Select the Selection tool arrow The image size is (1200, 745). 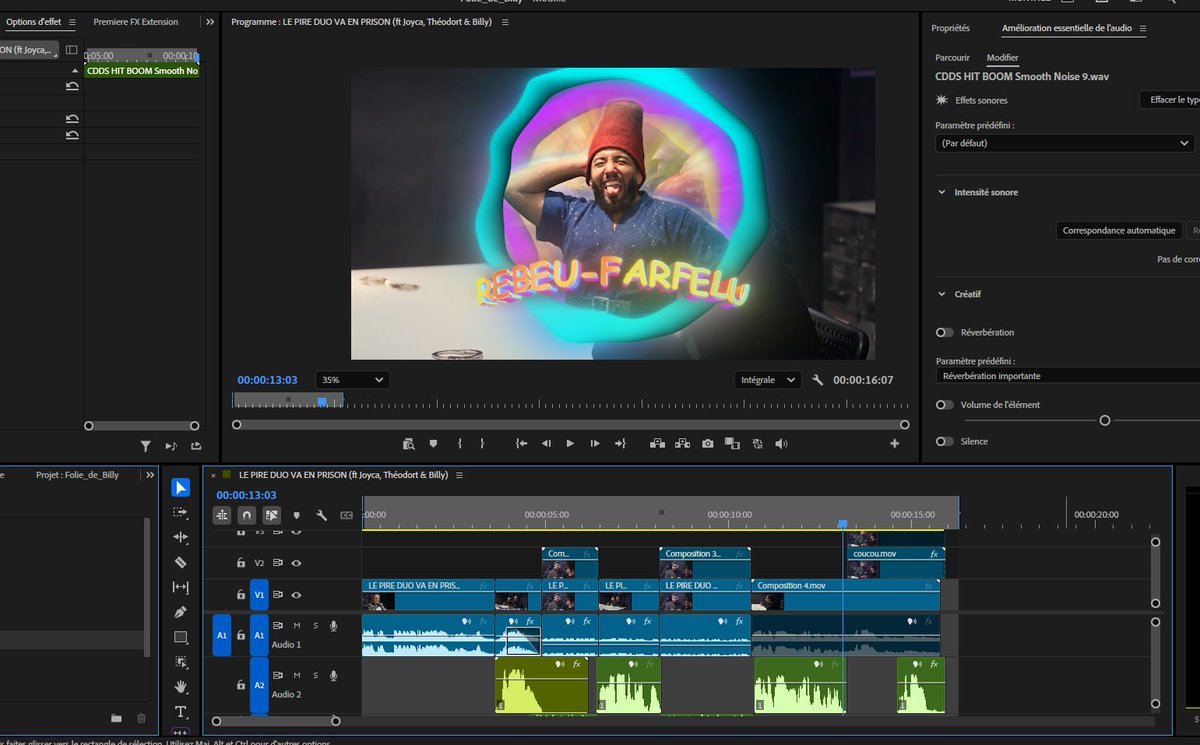click(180, 488)
